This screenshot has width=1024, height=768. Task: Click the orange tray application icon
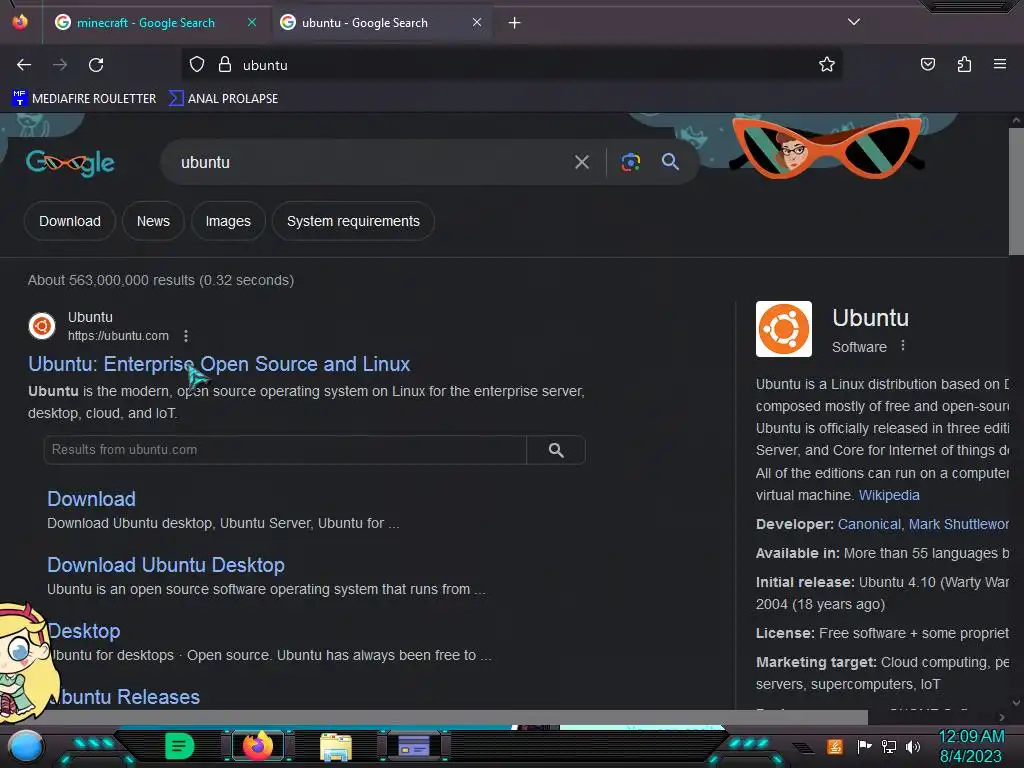pyautogui.click(x=835, y=746)
